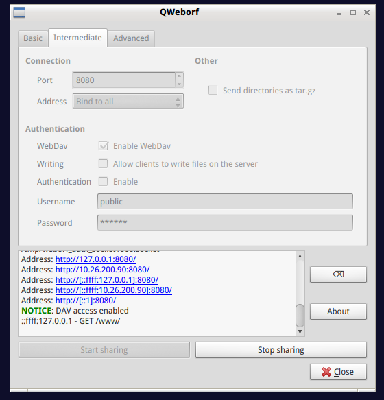Viewport: 384px width, 400px height.
Task: Check Allow clients to write files
Action: [103, 163]
